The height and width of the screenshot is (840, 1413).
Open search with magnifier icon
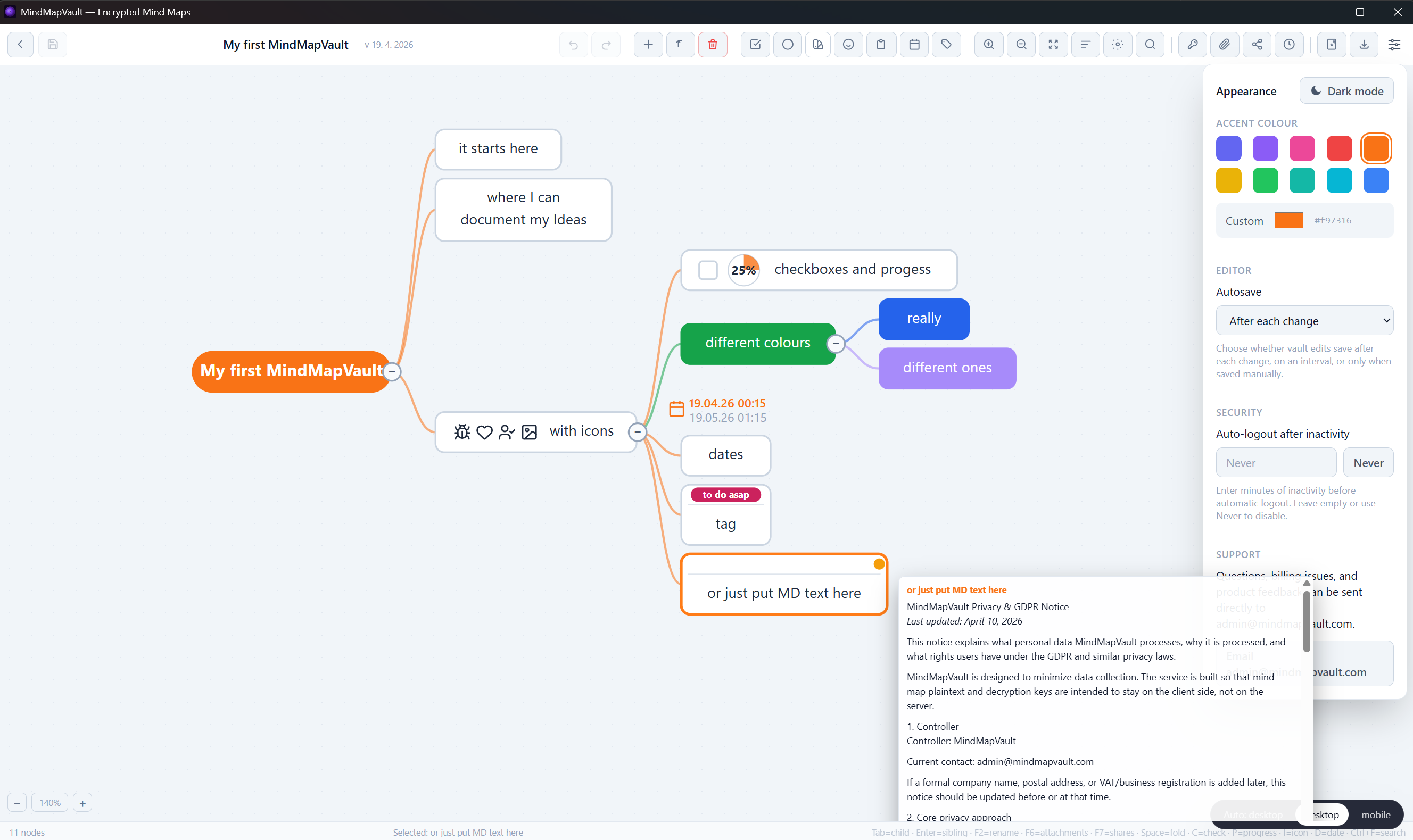tap(1150, 44)
